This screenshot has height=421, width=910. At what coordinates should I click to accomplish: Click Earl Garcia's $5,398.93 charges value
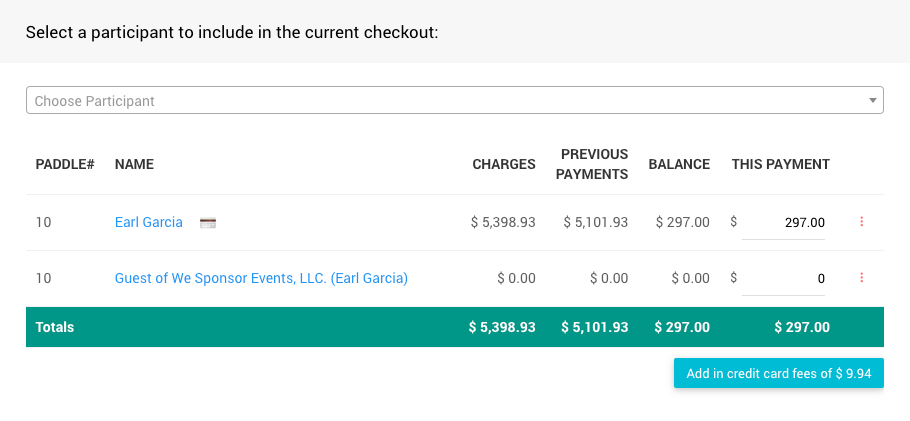point(503,222)
